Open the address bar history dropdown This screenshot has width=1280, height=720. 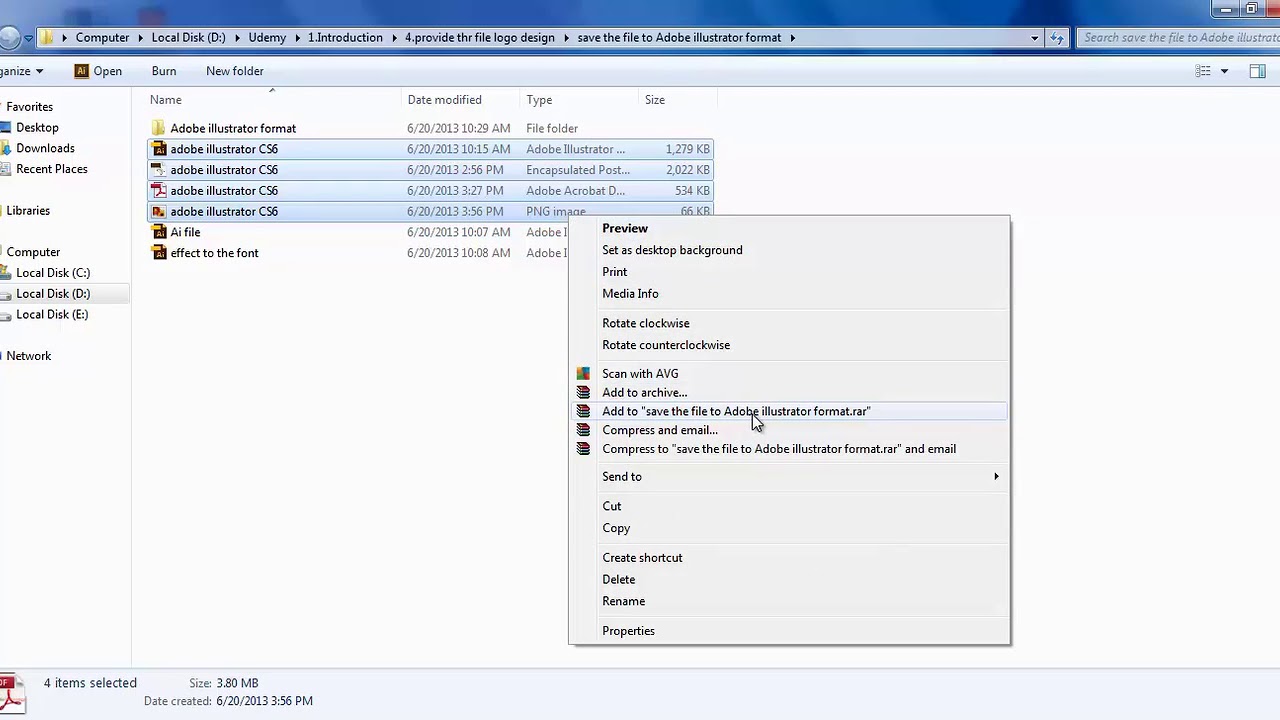click(x=1035, y=38)
